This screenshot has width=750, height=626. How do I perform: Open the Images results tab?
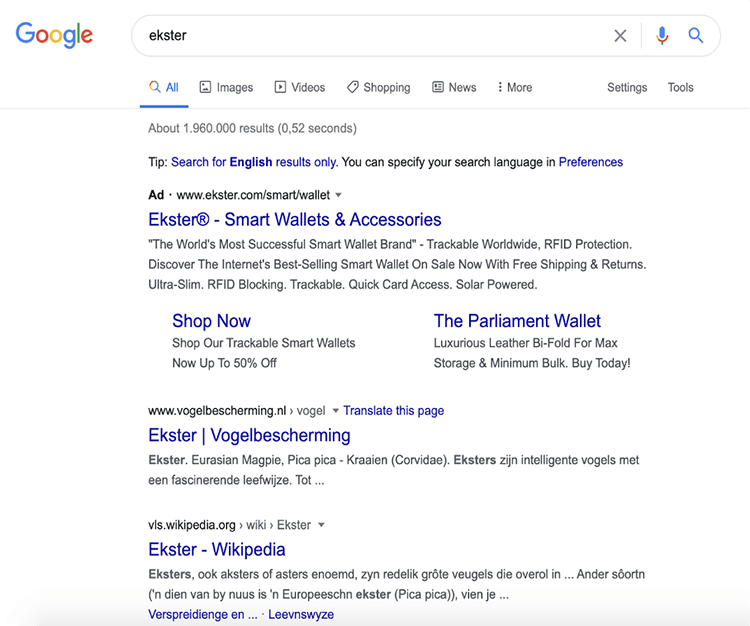(x=226, y=88)
